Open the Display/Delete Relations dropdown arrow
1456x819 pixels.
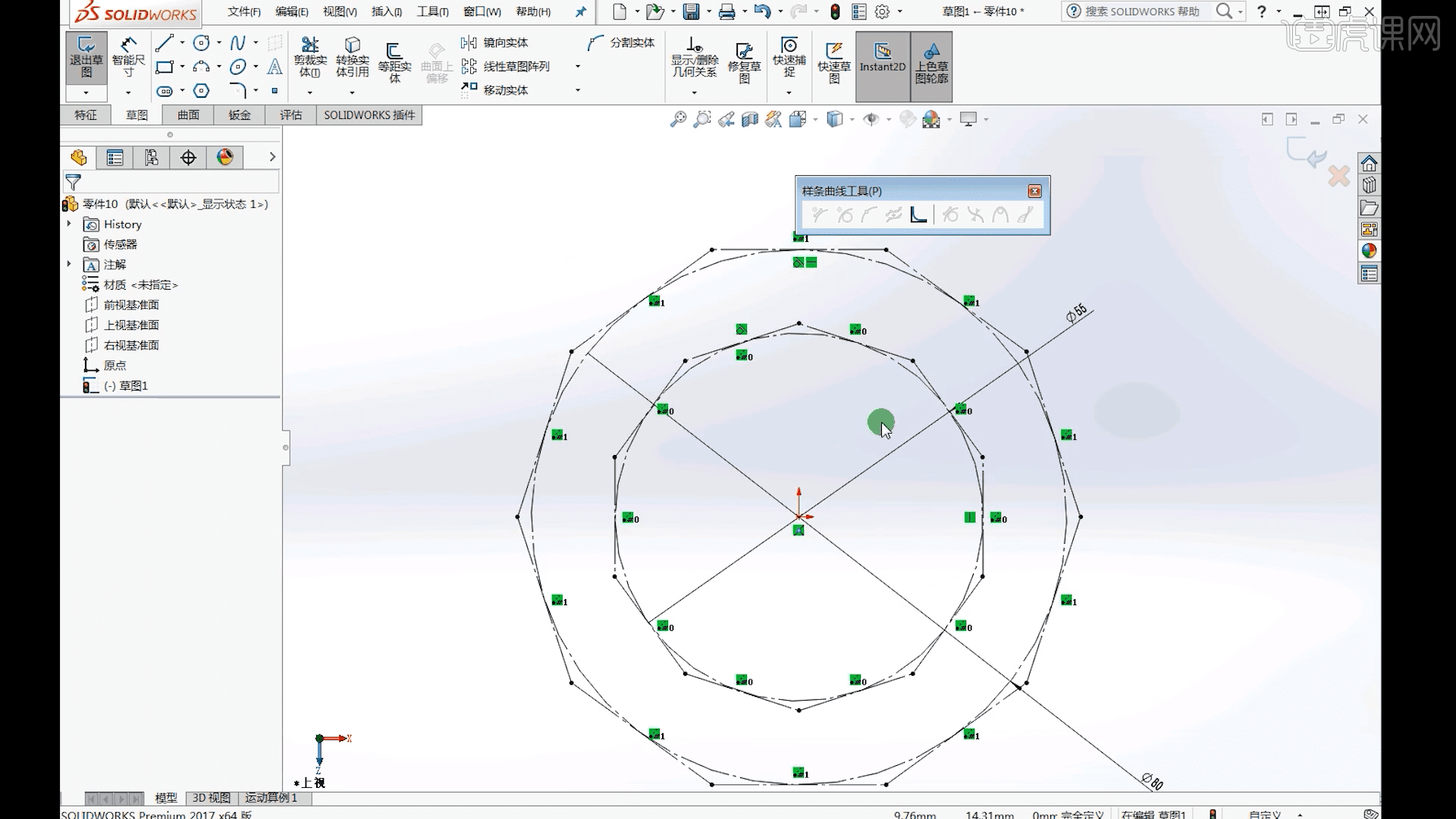click(694, 93)
